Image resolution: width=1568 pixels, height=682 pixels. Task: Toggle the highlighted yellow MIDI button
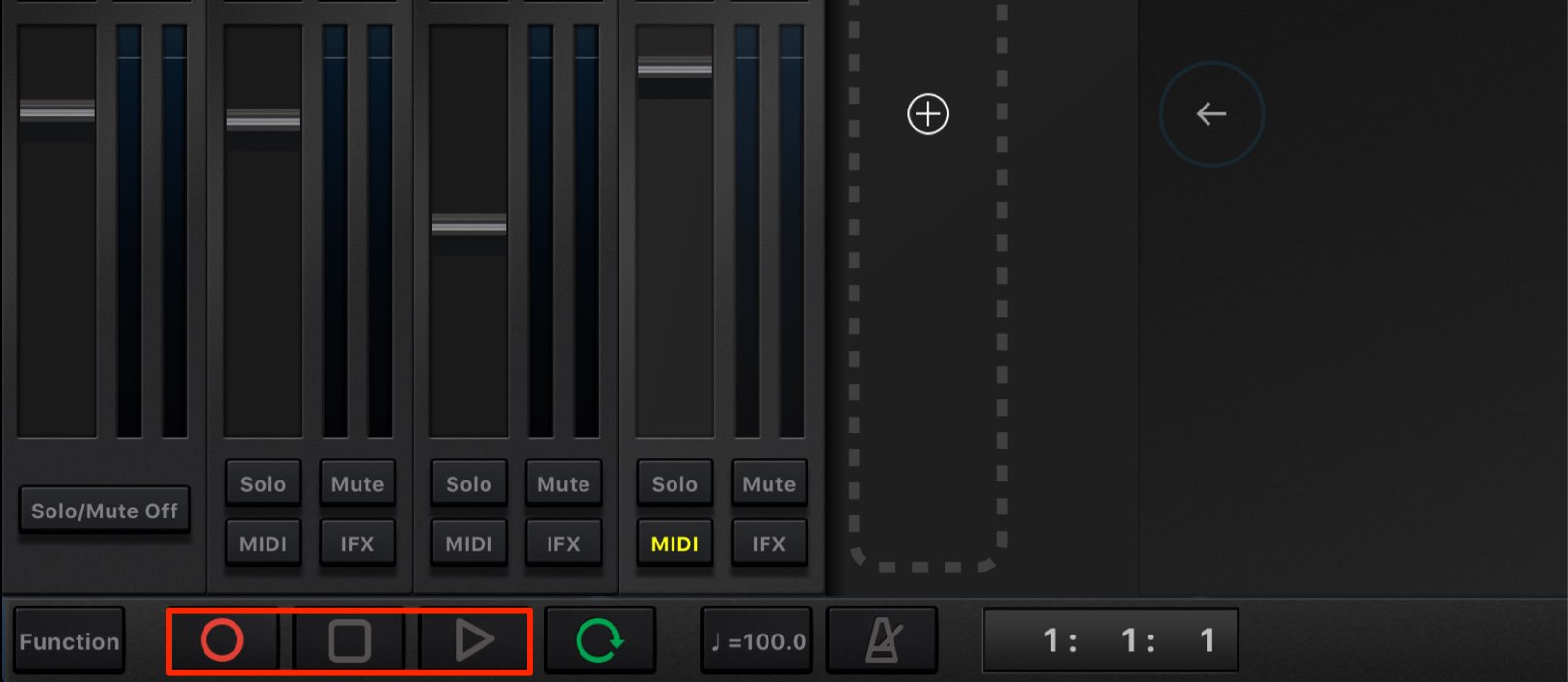tap(674, 543)
